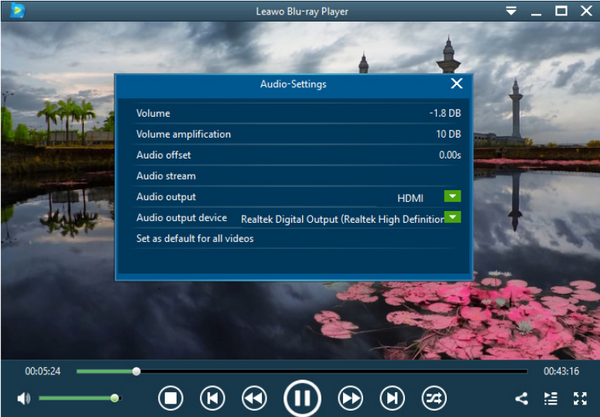Mute the speaker volume icon

pos(23,398)
